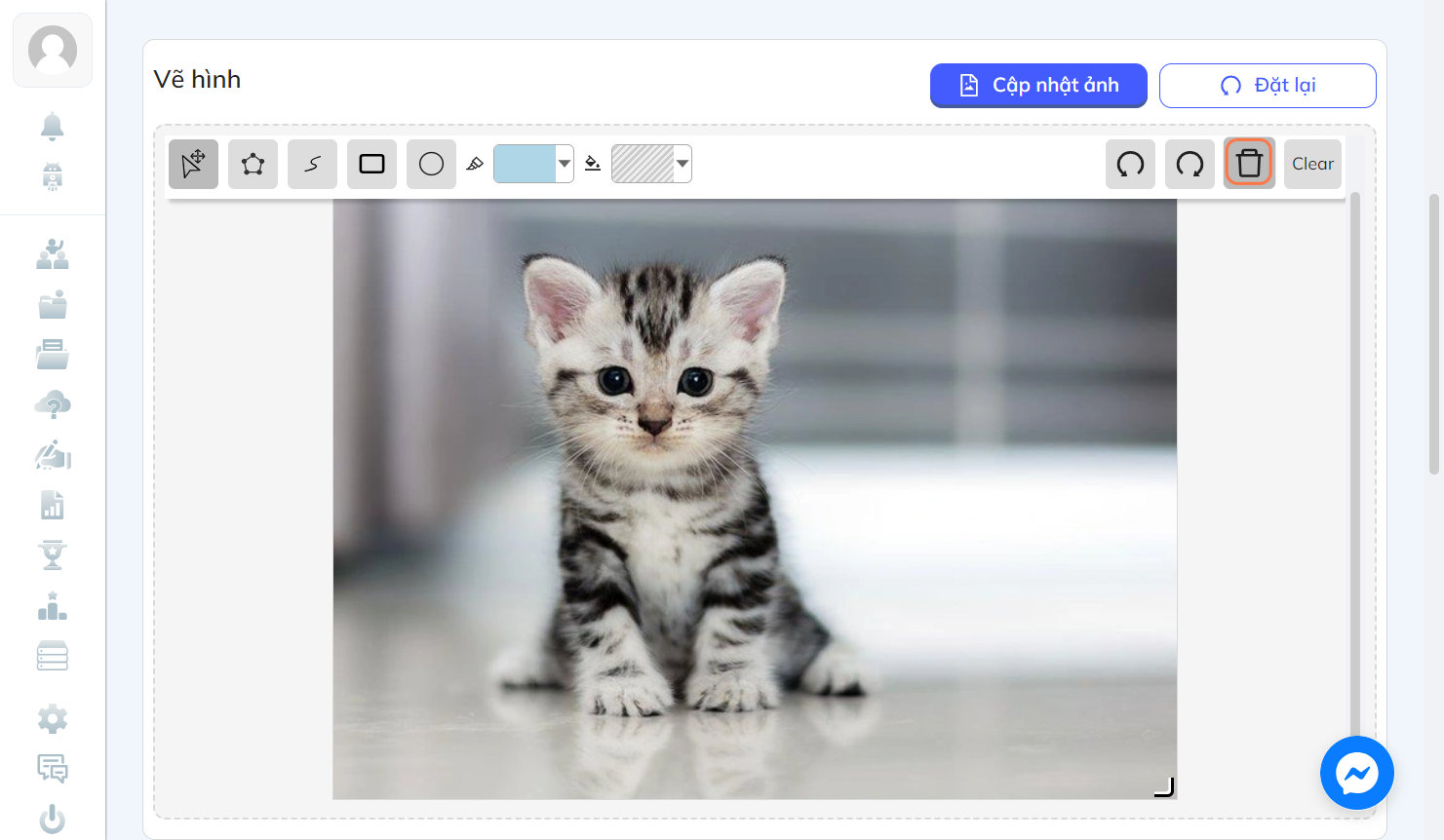The image size is (1444, 840).
Task: Click the page's main vertical scrollbar
Action: coord(1434,334)
